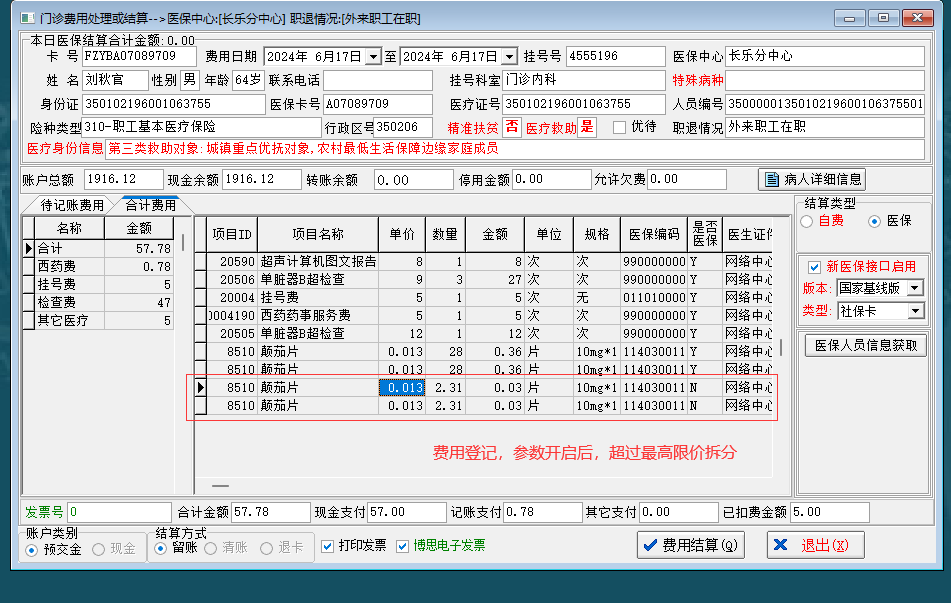The width and height of the screenshot is (951, 603).
Task: Click 退出(X) button
Action: pyautogui.click(x=816, y=545)
